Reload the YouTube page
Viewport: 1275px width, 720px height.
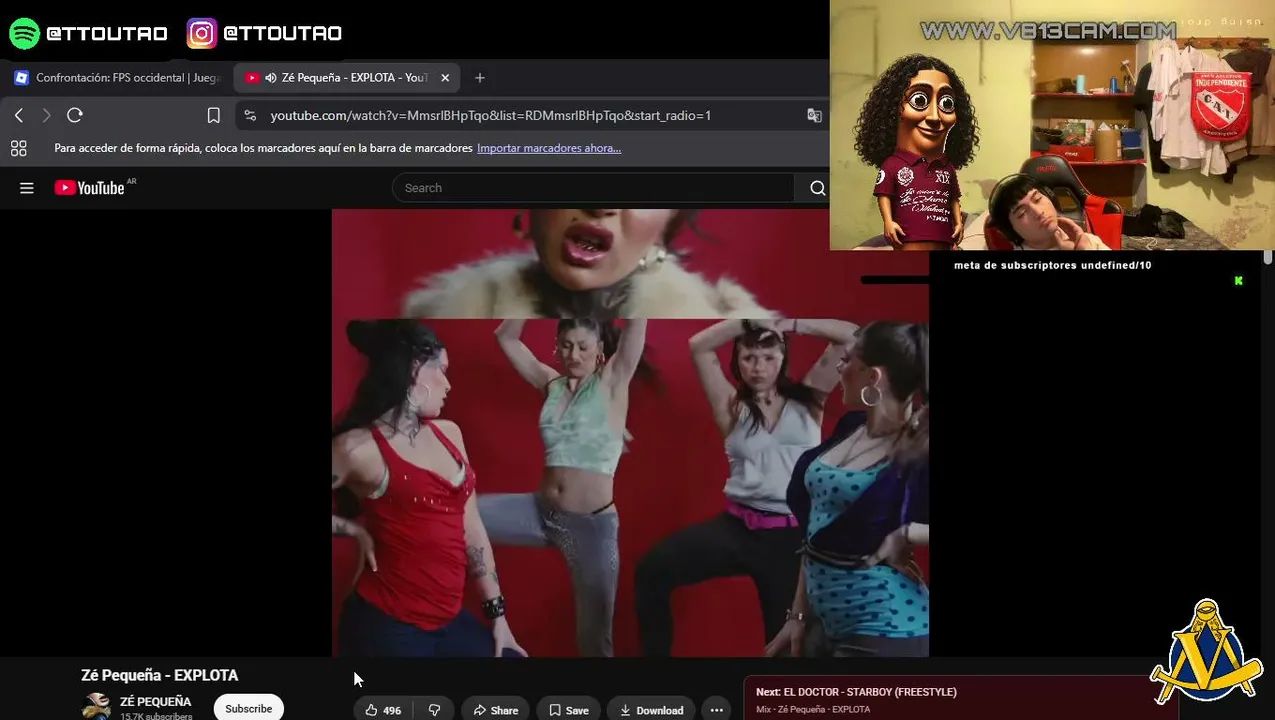tap(75, 115)
